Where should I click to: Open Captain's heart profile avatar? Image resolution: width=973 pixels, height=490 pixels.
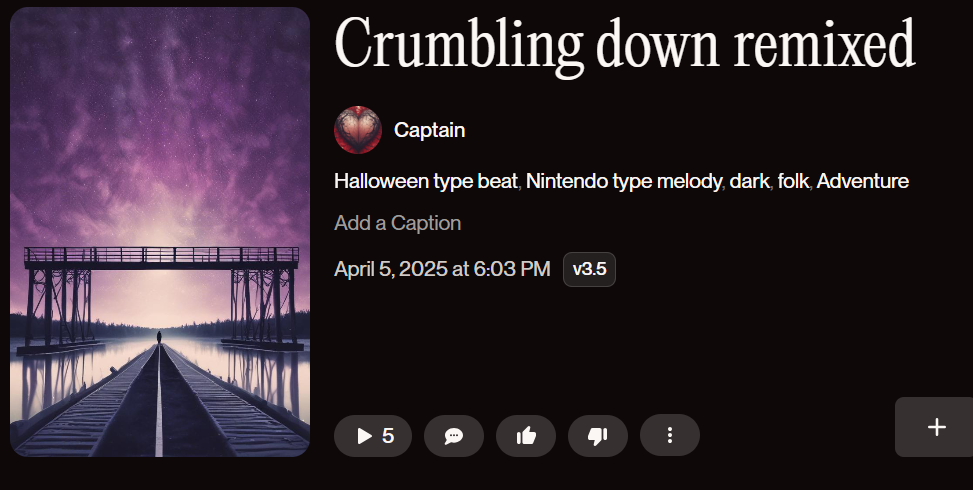(x=358, y=130)
